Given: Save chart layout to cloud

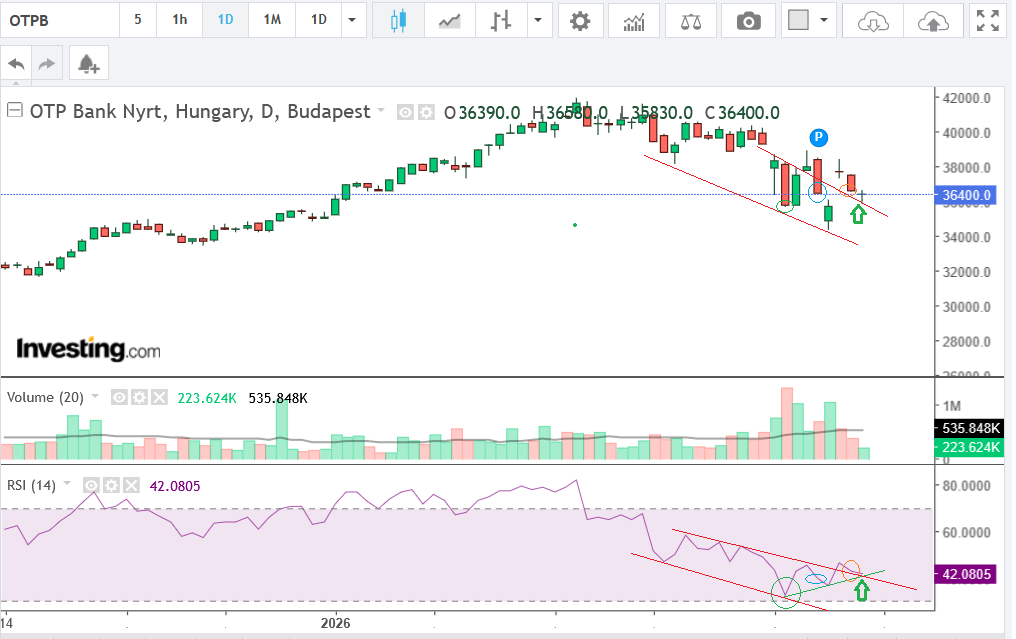Looking at the screenshot, I should tap(933, 20).
